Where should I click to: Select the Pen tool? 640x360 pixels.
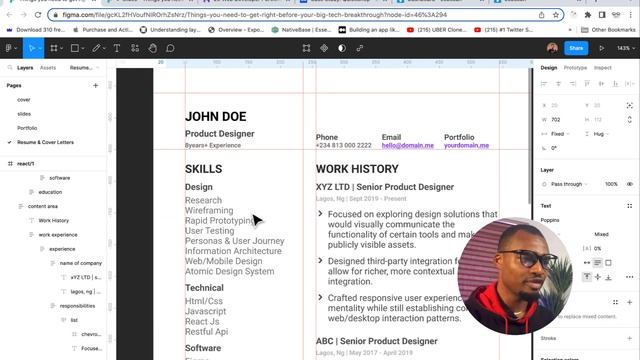96,48
